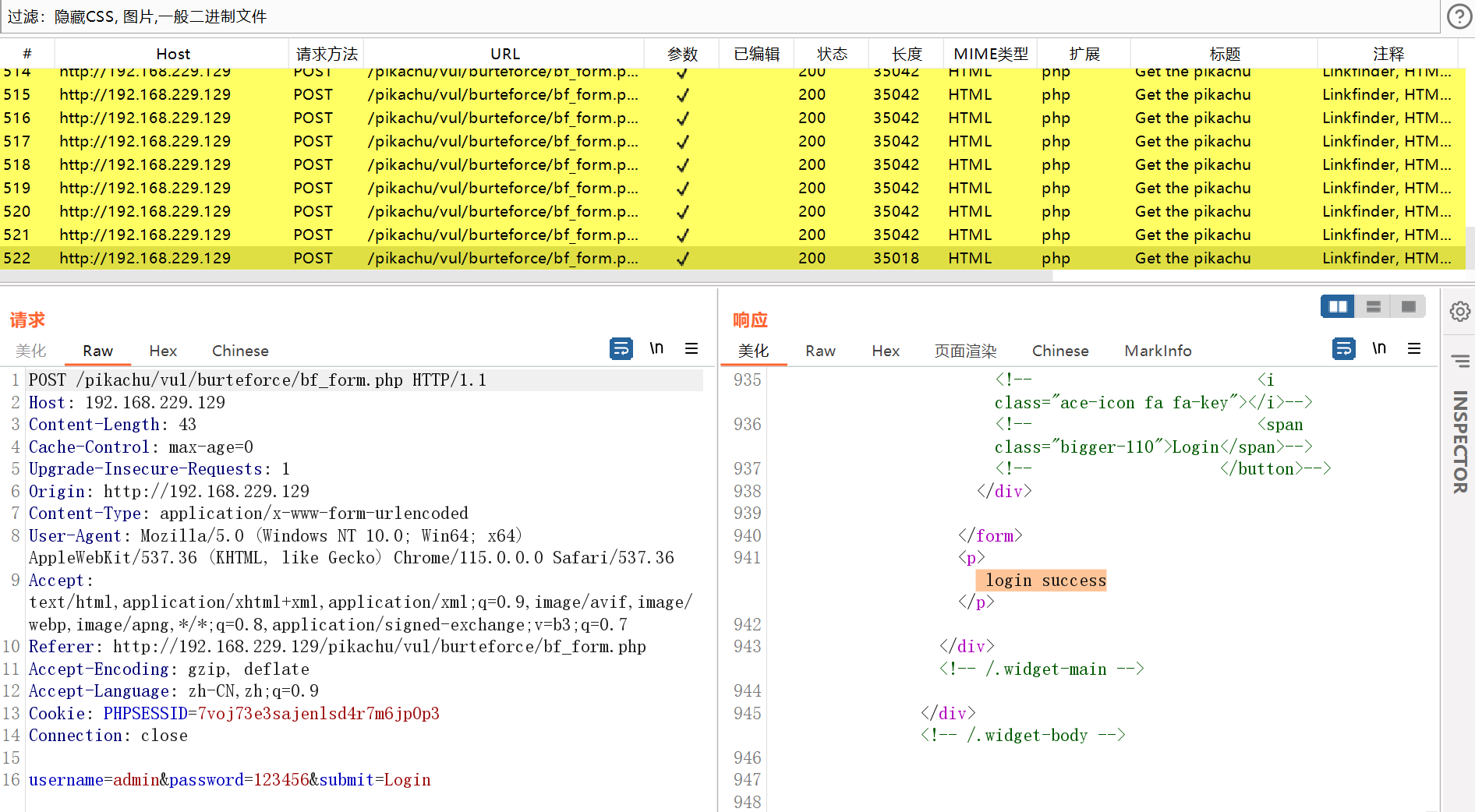This screenshot has height=812, width=1475.
Task: Switch the request view to the Raw tab
Action: [x=97, y=351]
